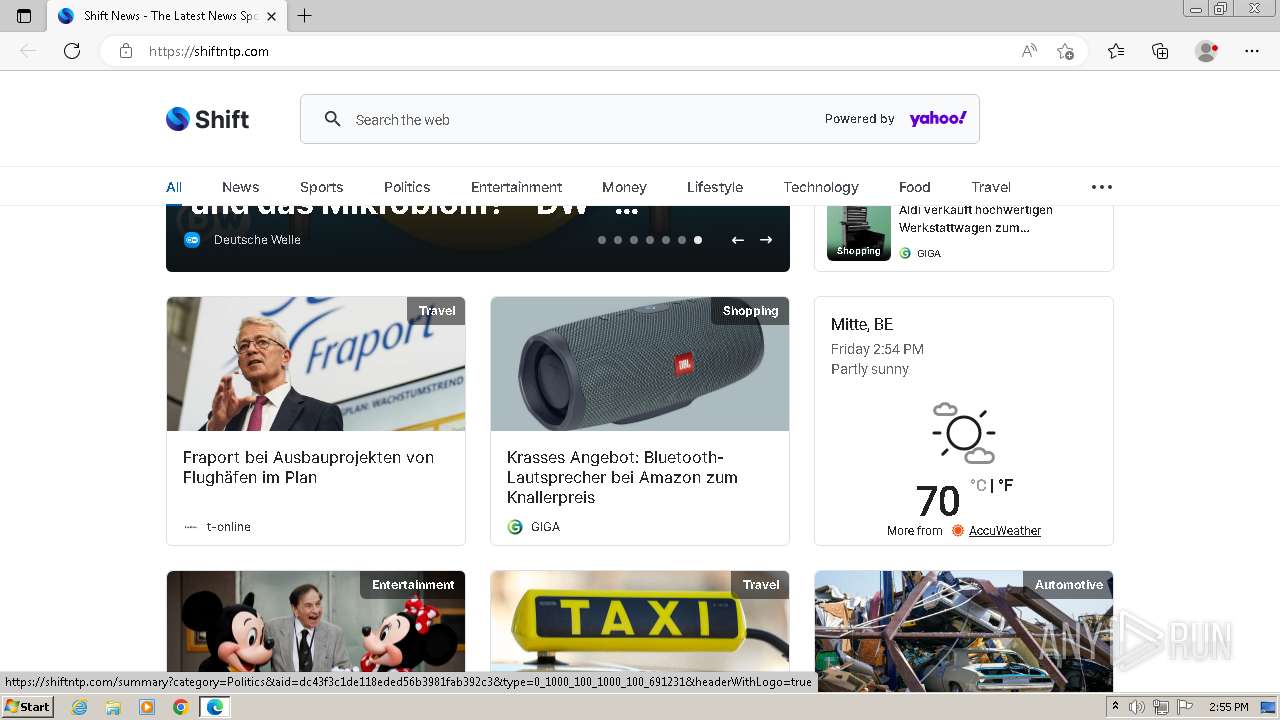Open the browser tab actions menu
1280x720 pixels.
[x=24, y=15]
